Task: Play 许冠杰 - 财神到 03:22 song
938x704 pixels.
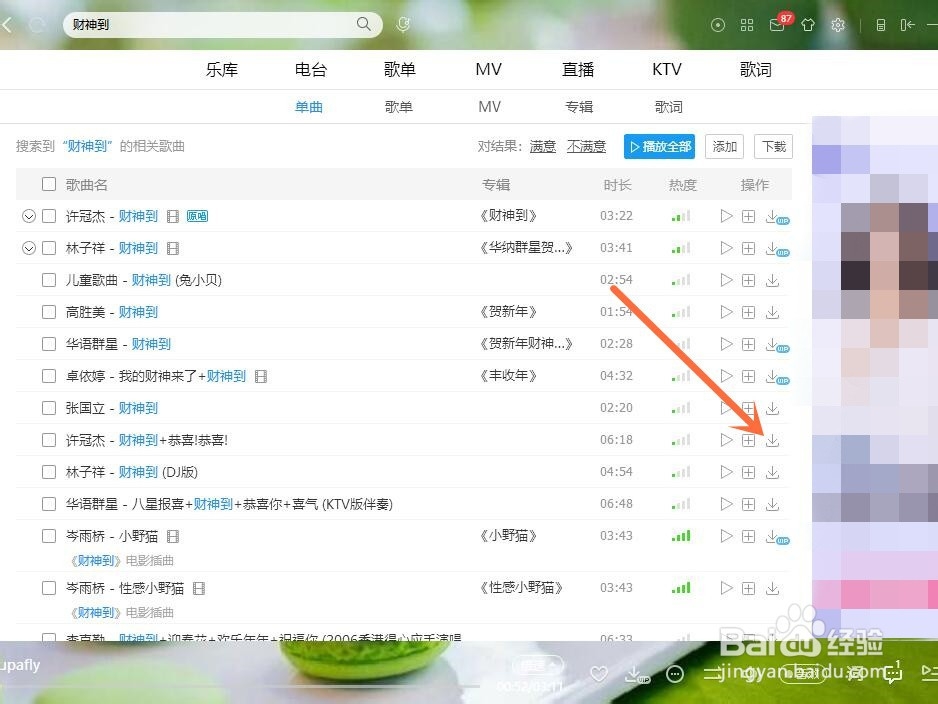Action: tap(726, 216)
